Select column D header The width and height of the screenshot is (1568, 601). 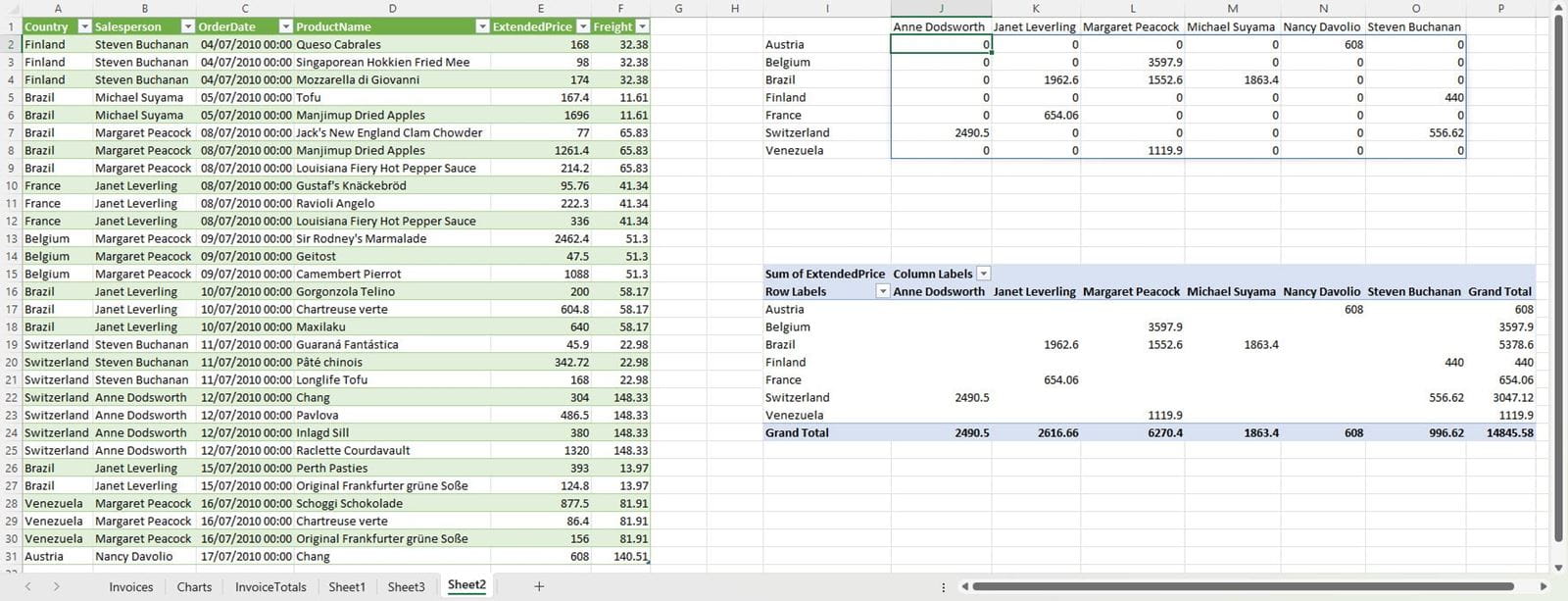392,9
